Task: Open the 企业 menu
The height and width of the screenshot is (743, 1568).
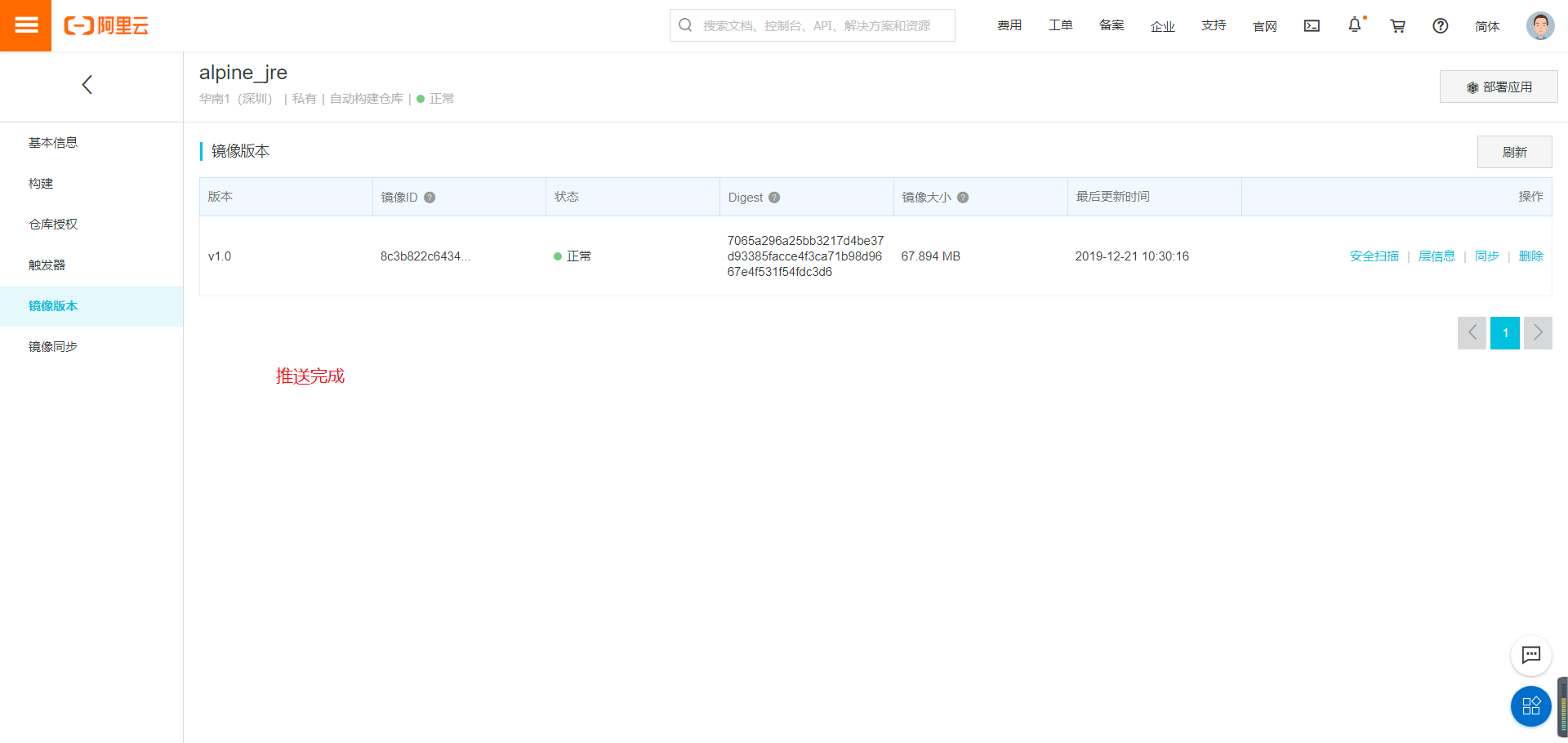Action: [1163, 26]
